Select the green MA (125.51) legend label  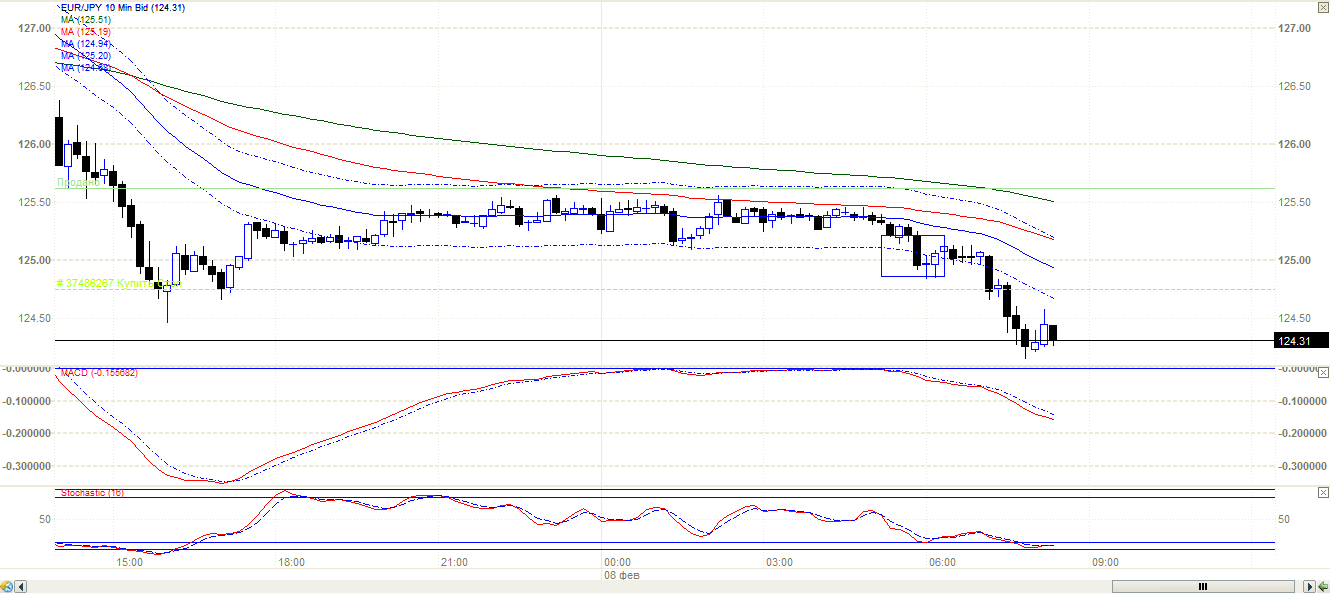point(85,20)
